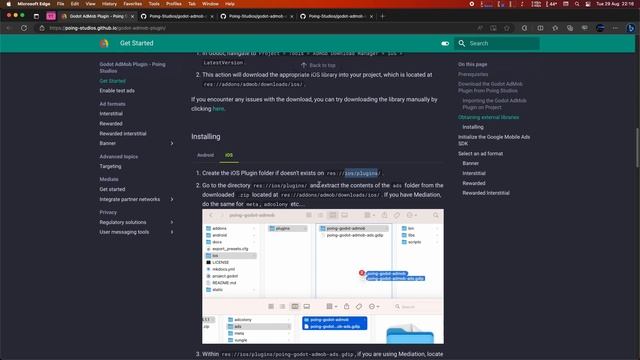Open the Favorites list icon in toolbar
This screenshot has height=360, width=640.
555,28
